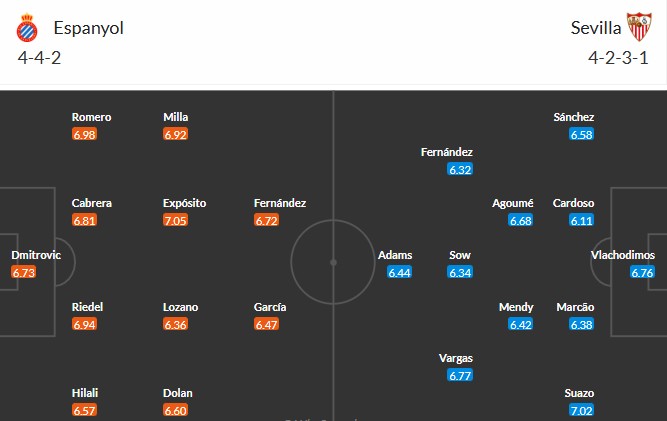This screenshot has height=421, width=667.
Task: Click Sevilla's Fernández rated 6.32
Action: tap(447, 152)
